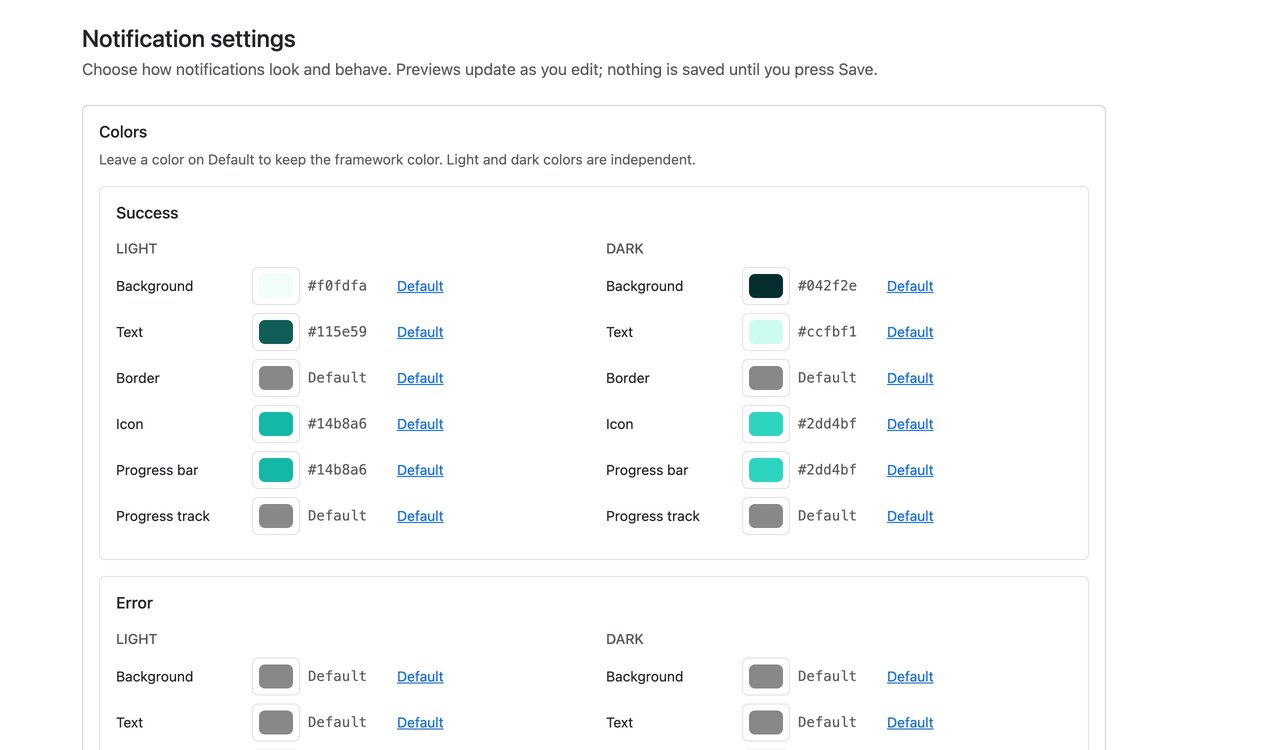Open Success dark Icon color swatch
Image resolution: width=1280 pixels, height=750 pixels.
766,424
